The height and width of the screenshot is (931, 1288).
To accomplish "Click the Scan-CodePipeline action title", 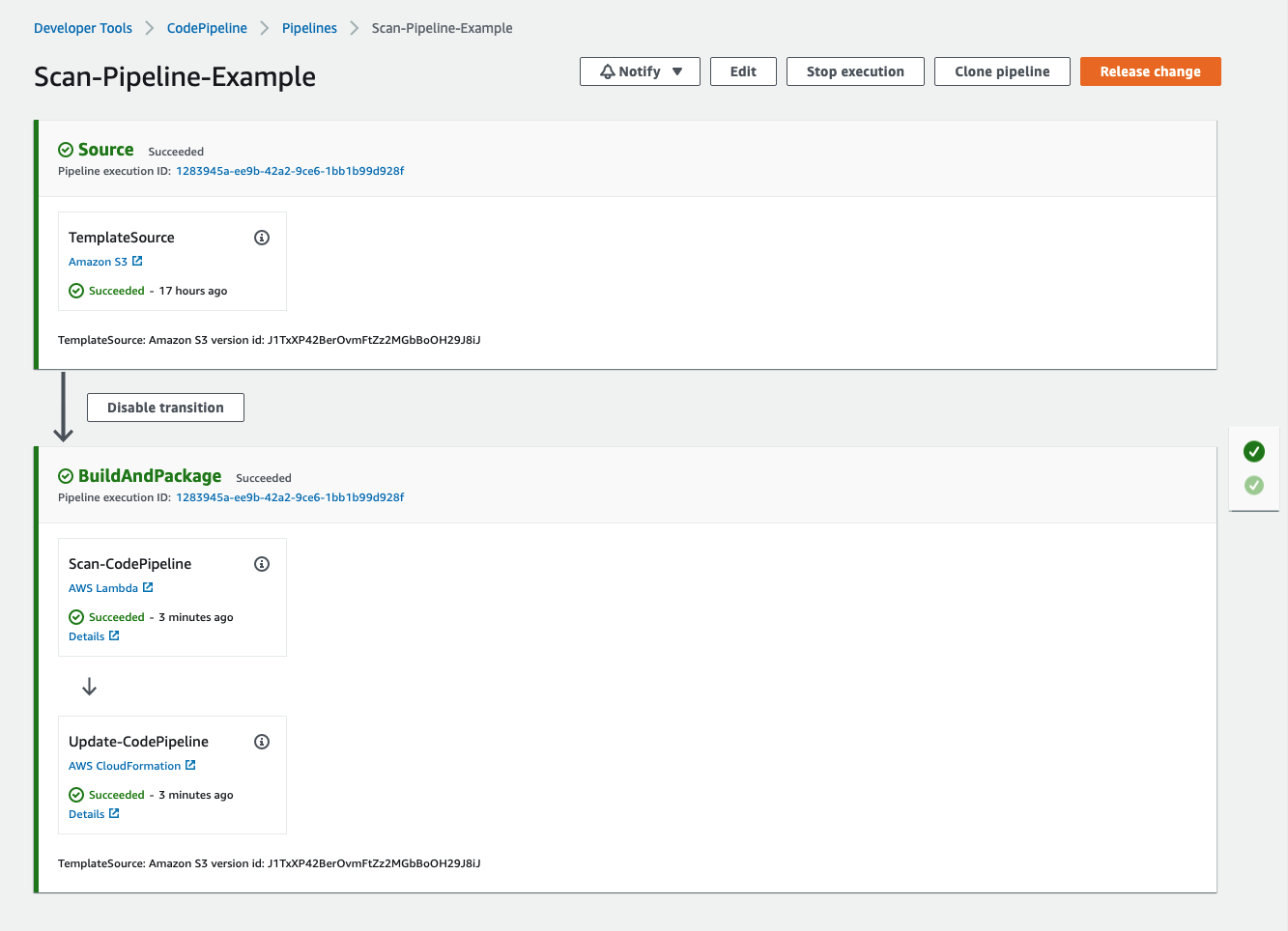I will click(x=129, y=564).
